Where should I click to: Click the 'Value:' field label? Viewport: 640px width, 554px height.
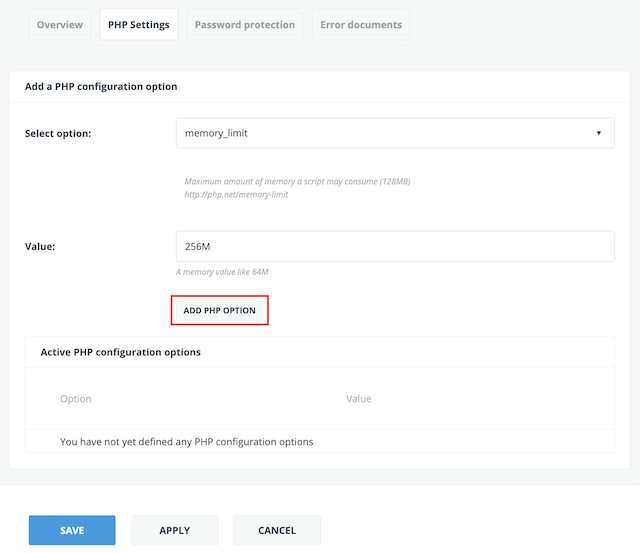(x=40, y=247)
